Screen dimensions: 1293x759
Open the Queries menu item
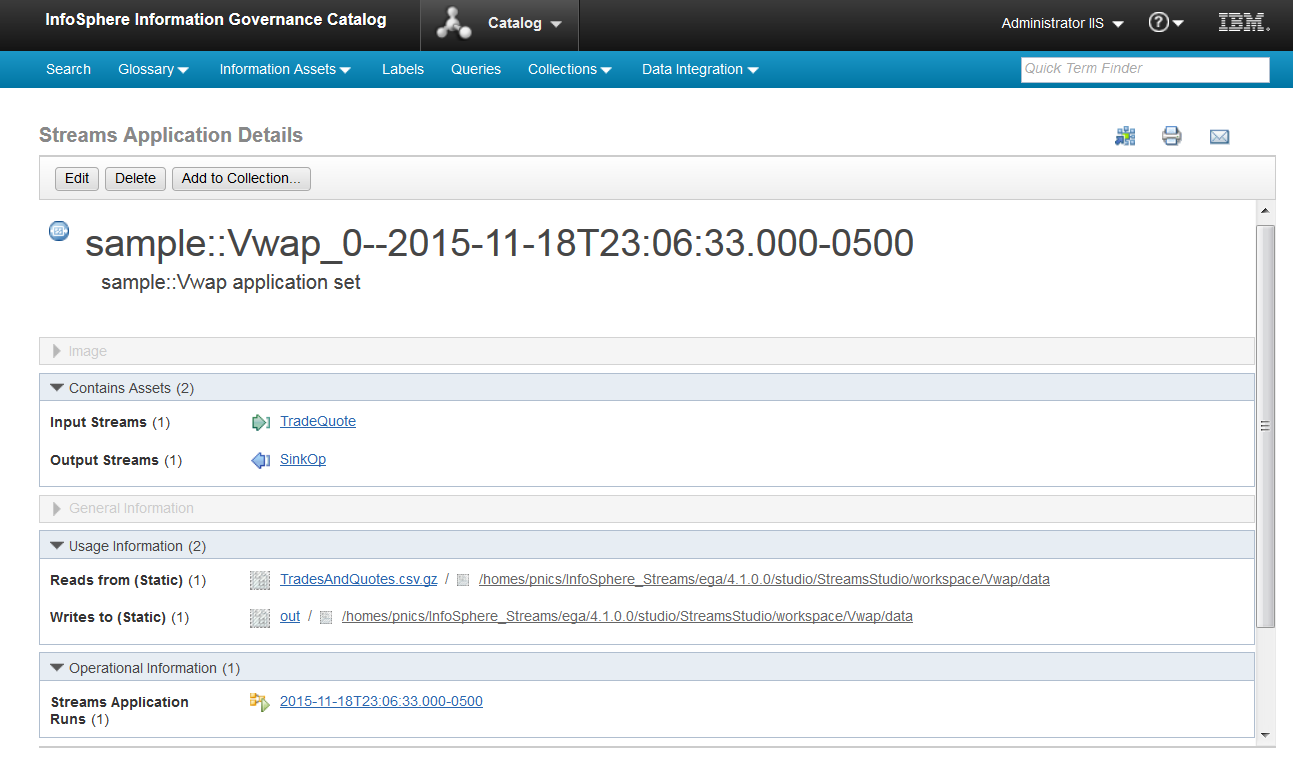click(x=476, y=69)
